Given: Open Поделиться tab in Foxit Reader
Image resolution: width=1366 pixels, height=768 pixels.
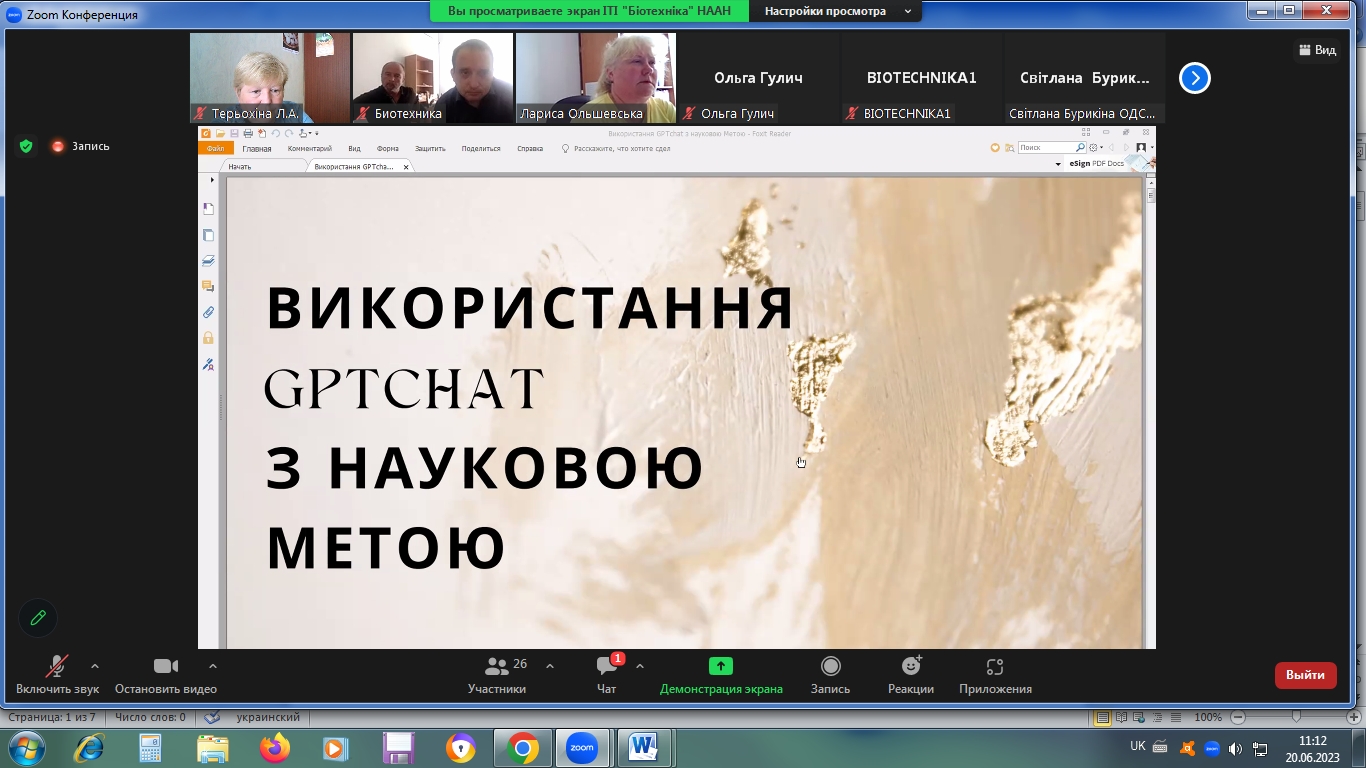Looking at the screenshot, I should (x=481, y=148).
